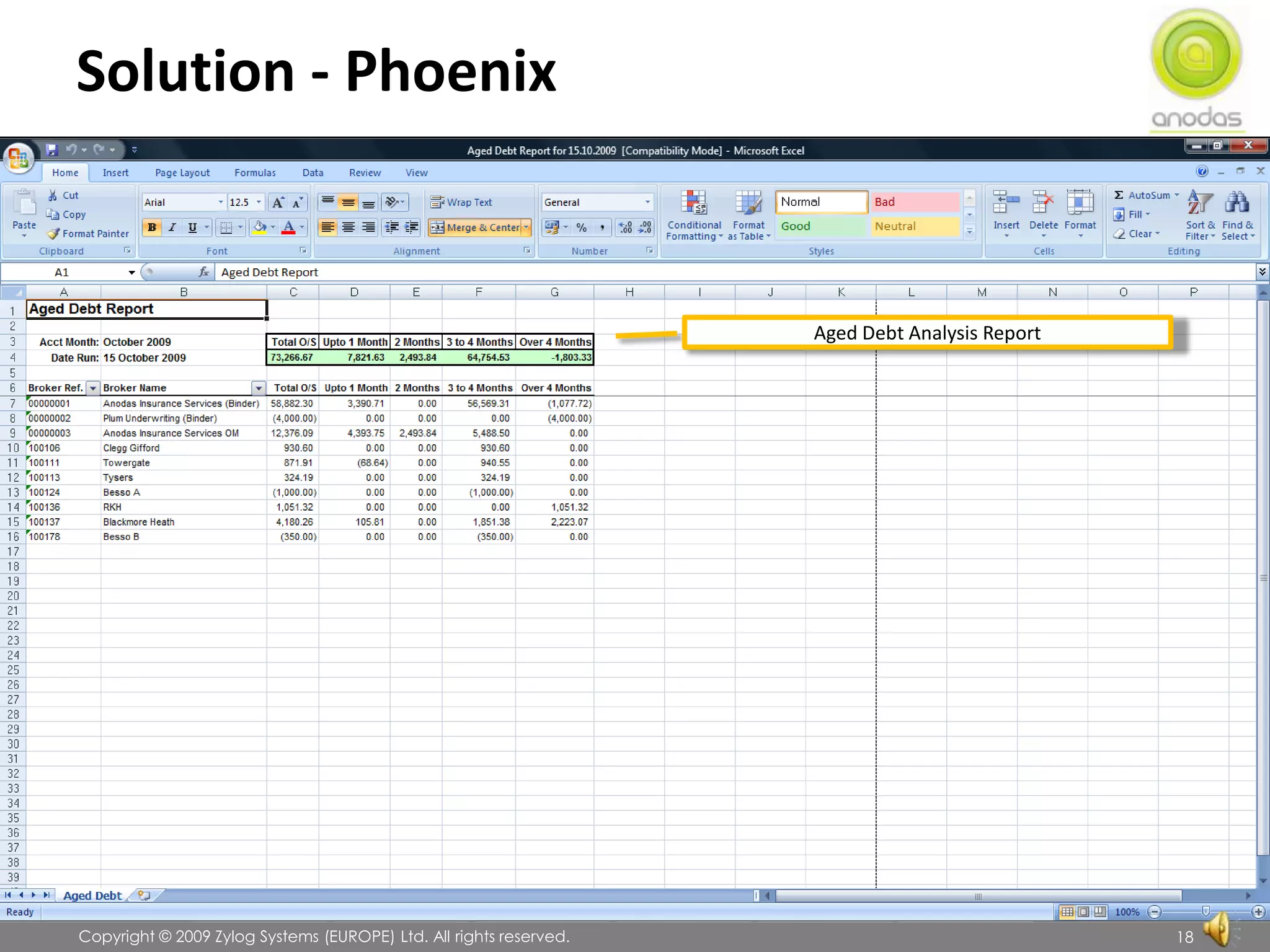Apply the Good cell style

coord(820,226)
